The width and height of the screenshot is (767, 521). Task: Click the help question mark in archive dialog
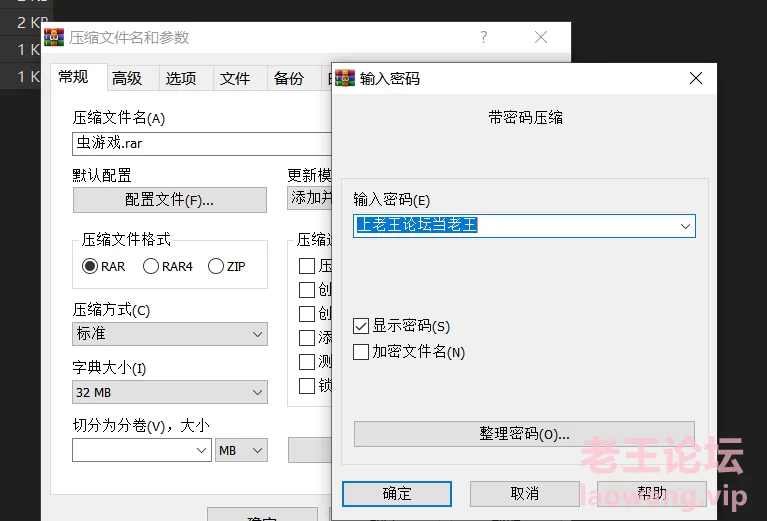[483, 37]
